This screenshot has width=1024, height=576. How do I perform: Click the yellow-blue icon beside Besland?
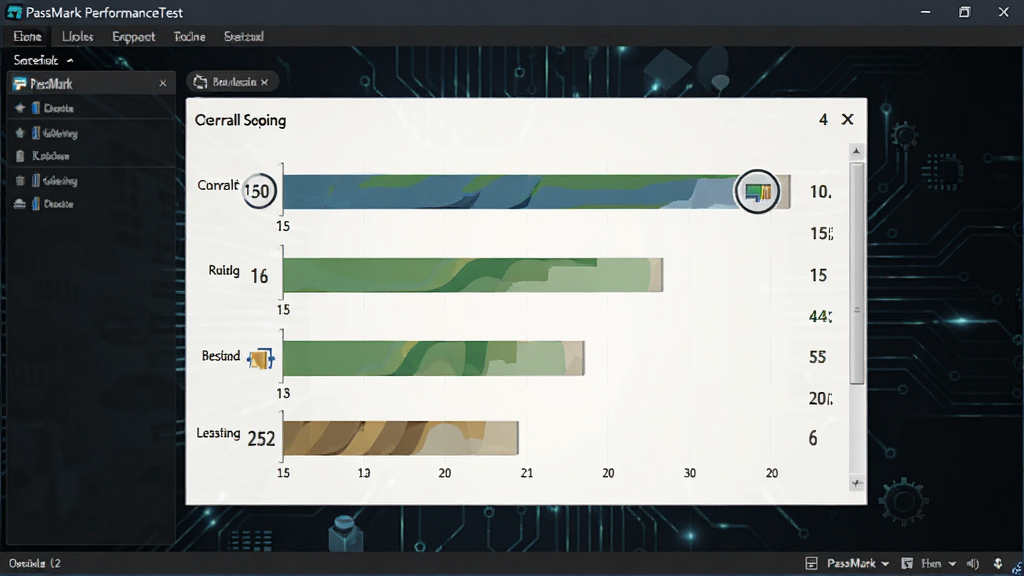click(261, 358)
